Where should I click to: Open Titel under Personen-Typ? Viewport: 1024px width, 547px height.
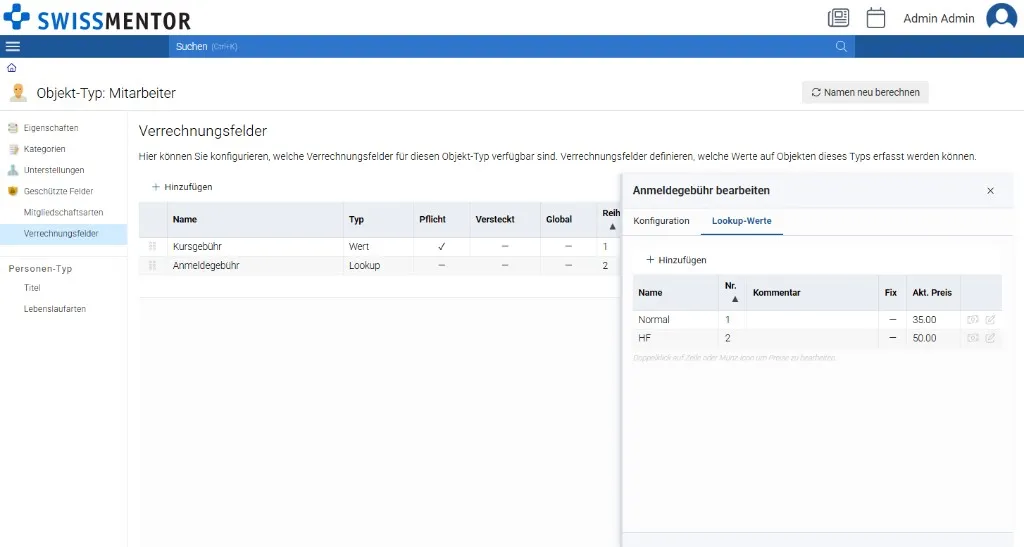tap(32, 288)
